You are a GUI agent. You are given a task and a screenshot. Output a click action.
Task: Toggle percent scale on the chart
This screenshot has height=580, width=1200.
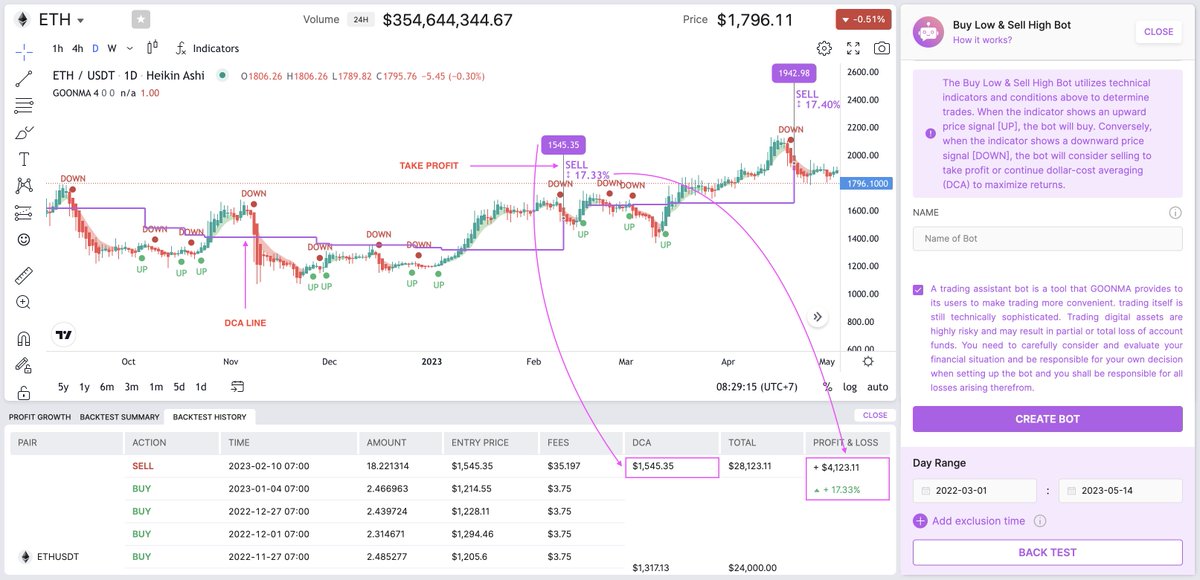click(x=827, y=386)
